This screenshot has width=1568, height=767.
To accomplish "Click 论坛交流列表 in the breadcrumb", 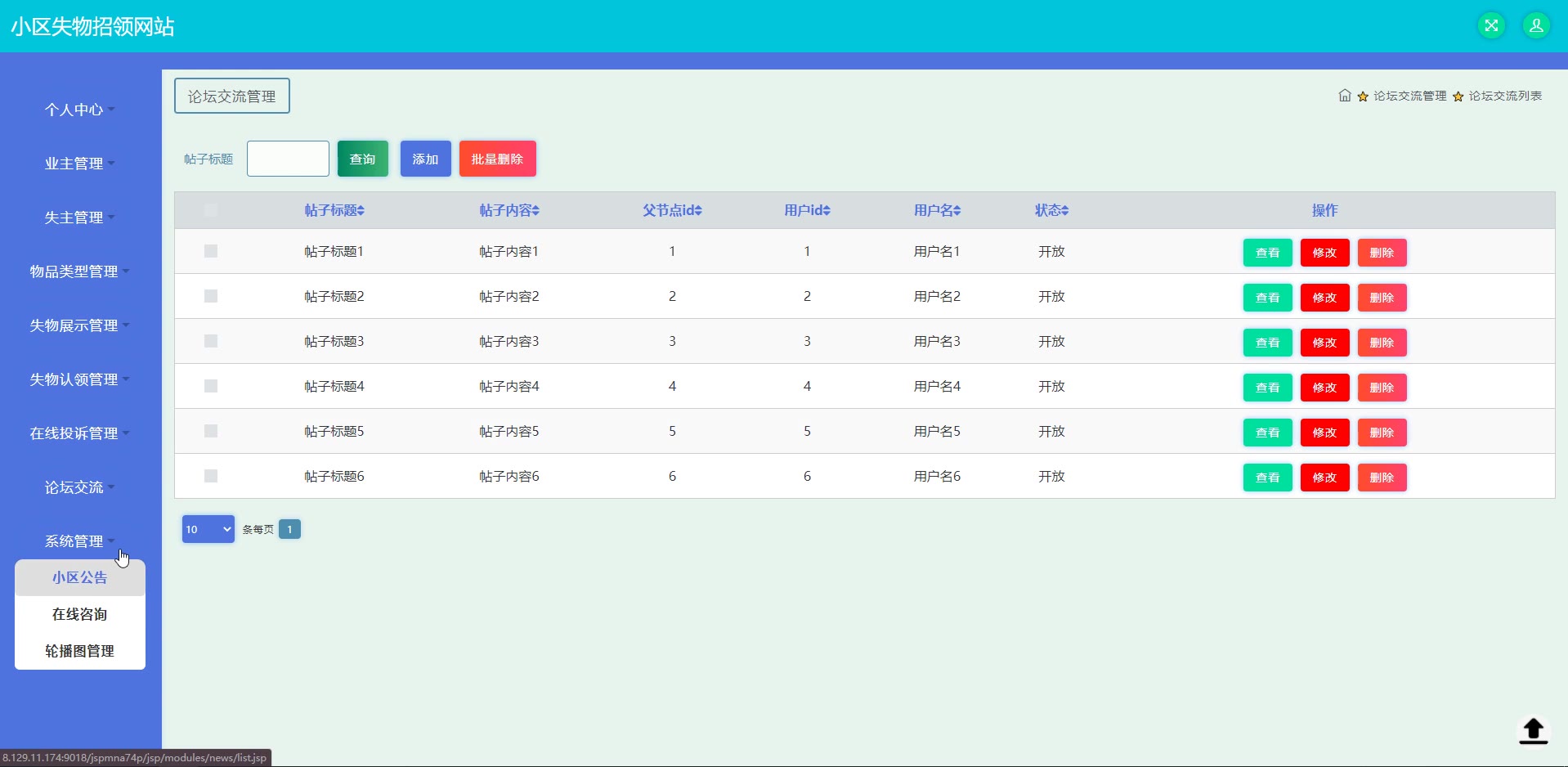I will [1505, 96].
